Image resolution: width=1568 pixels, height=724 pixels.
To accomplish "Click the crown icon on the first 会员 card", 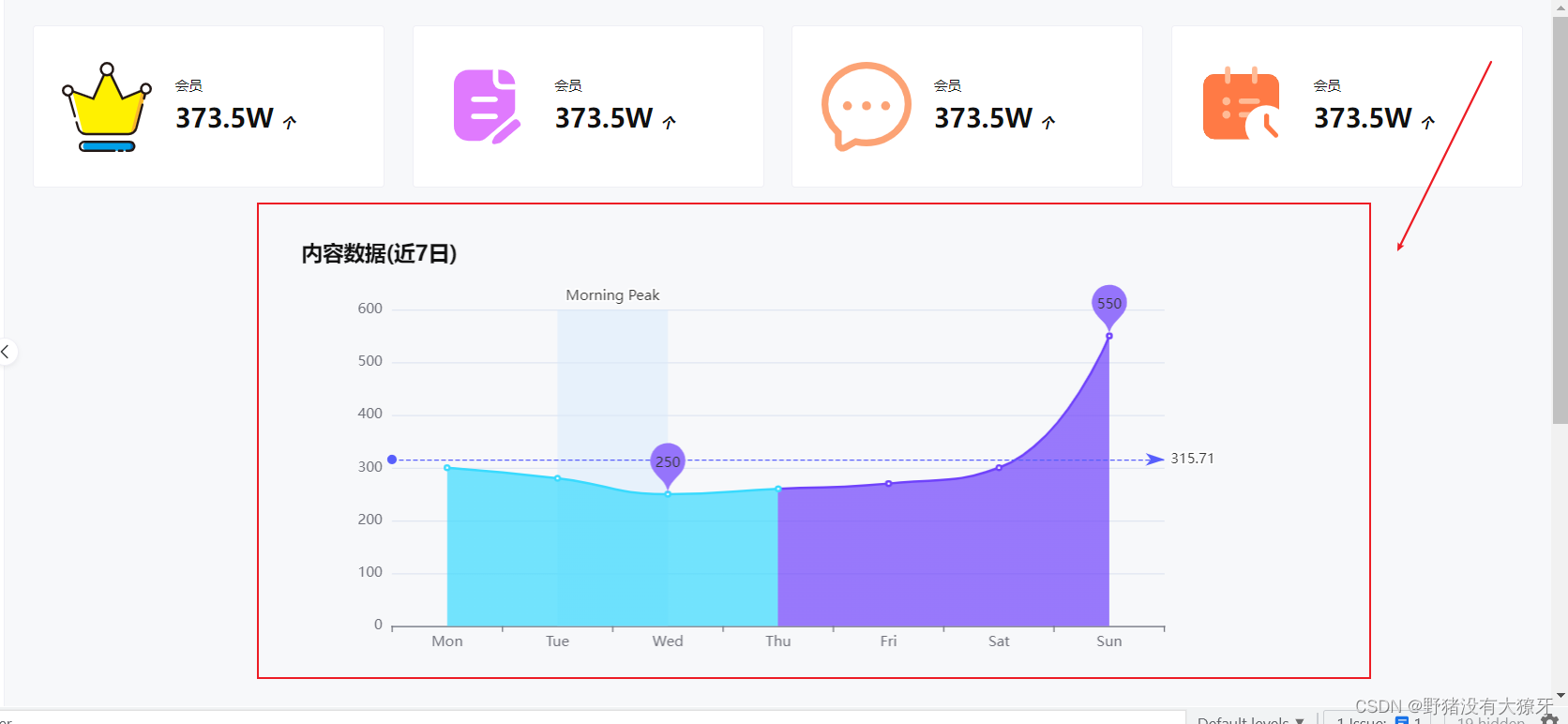I will click(105, 106).
